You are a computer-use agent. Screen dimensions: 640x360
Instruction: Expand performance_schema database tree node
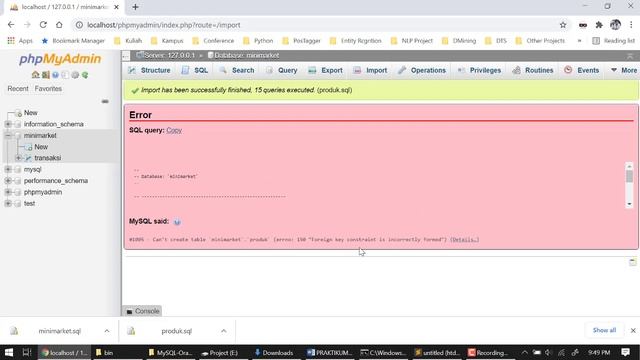click(x=8, y=181)
